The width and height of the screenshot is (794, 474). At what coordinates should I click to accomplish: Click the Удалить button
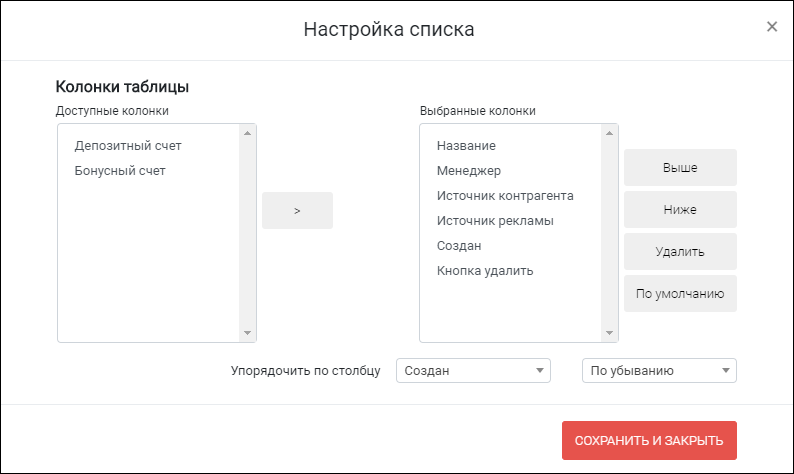(x=680, y=252)
